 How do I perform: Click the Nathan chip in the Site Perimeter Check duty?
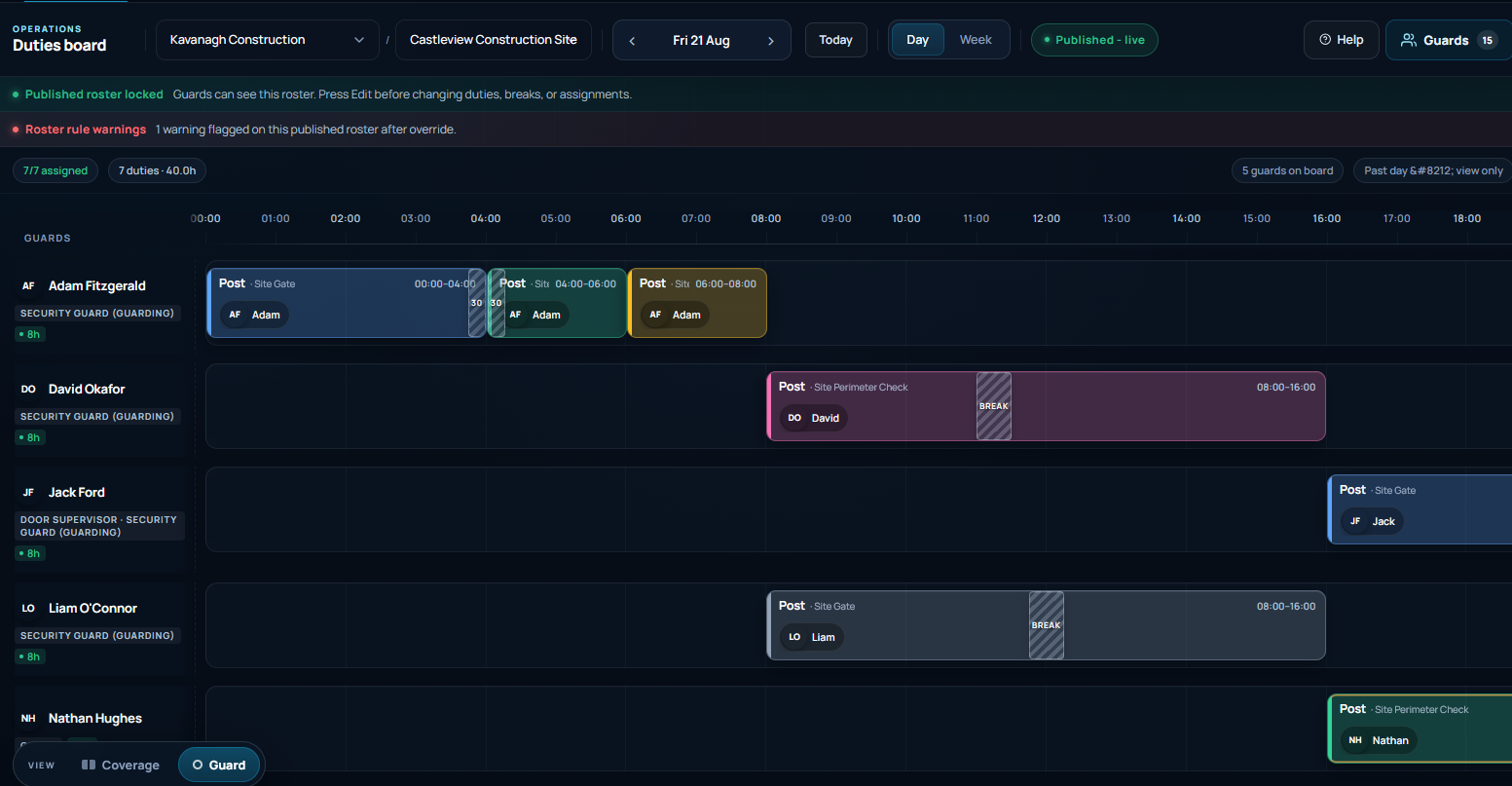click(1379, 740)
